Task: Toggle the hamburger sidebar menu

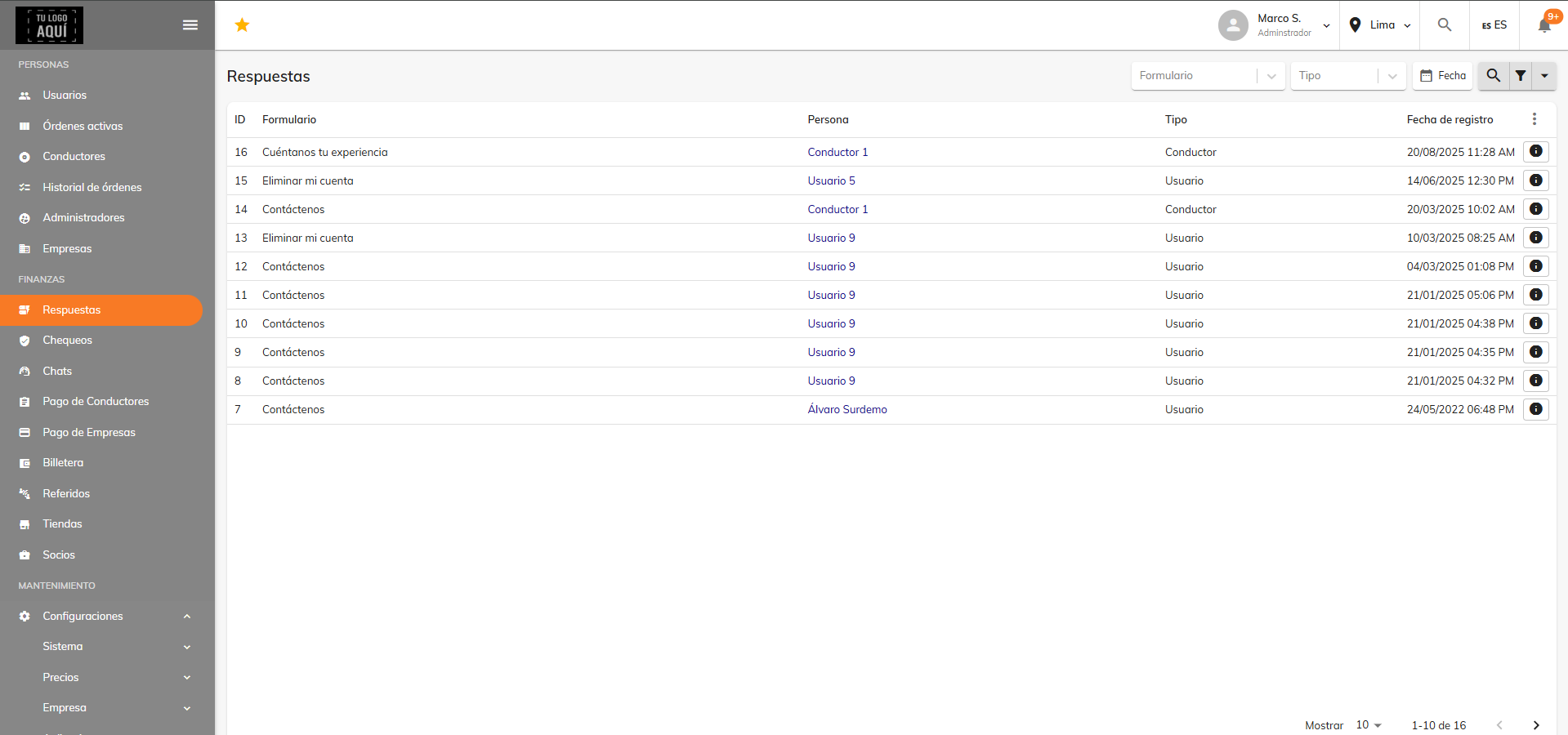Action: pos(190,25)
